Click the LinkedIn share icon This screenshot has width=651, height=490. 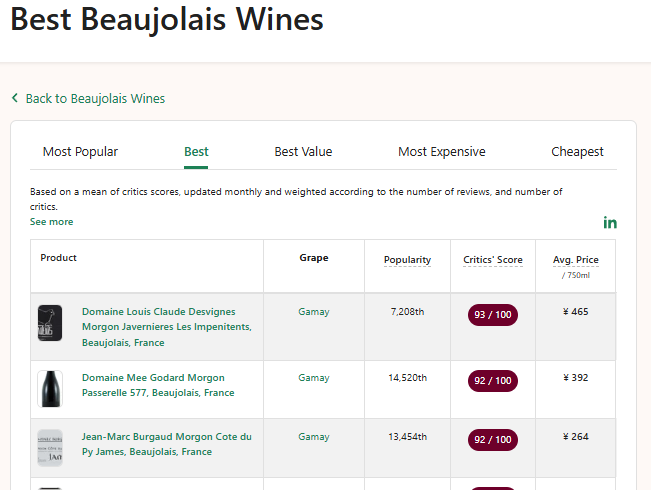pos(610,222)
